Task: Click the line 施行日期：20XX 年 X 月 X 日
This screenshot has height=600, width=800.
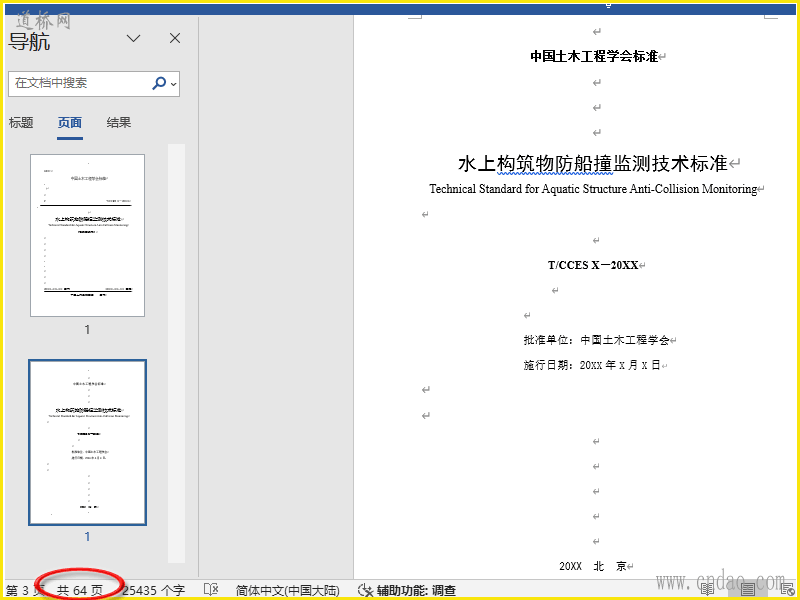Action: click(592, 365)
